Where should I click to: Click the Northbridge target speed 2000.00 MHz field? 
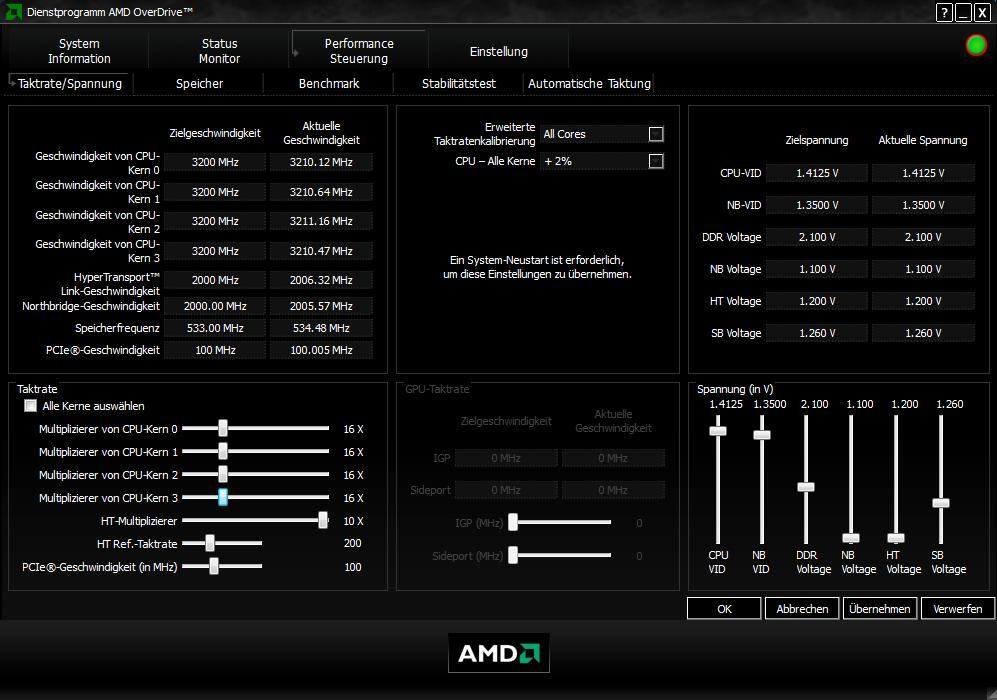215,306
